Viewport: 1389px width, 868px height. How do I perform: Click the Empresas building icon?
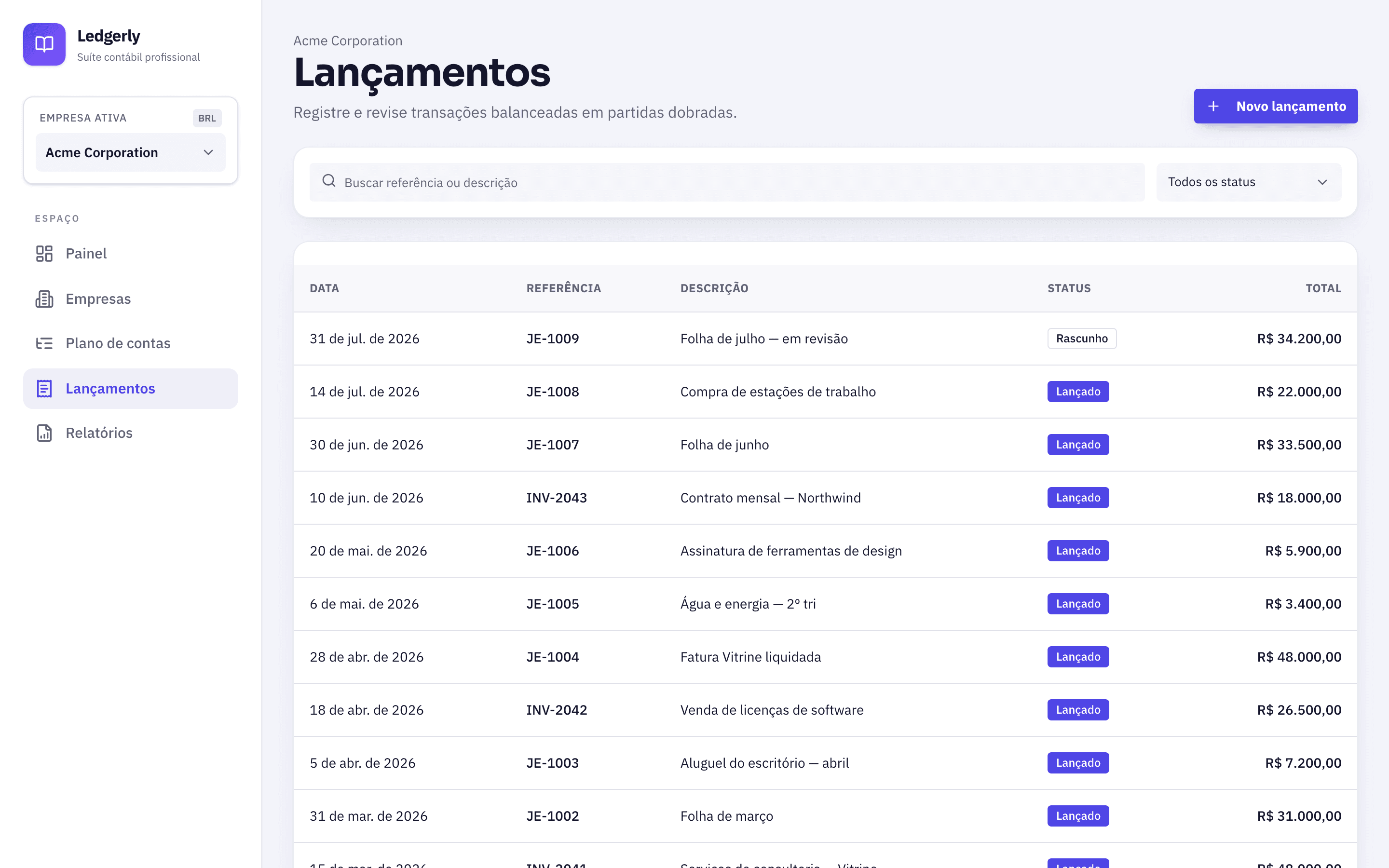44,299
